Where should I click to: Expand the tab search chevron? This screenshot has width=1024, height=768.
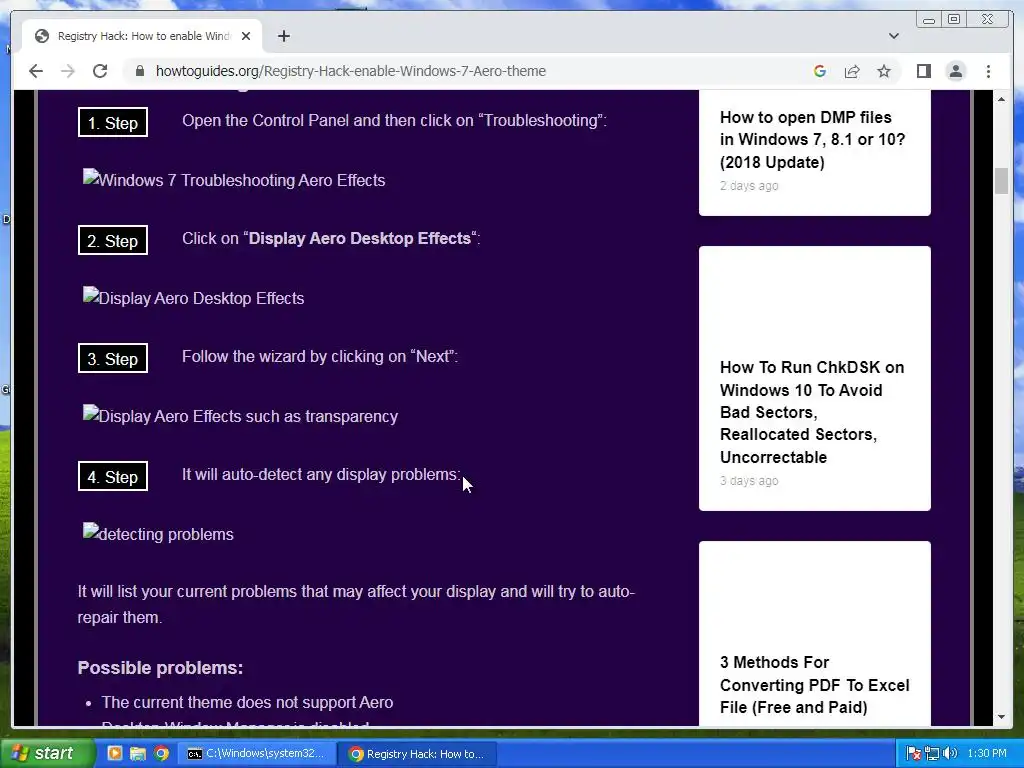894,36
